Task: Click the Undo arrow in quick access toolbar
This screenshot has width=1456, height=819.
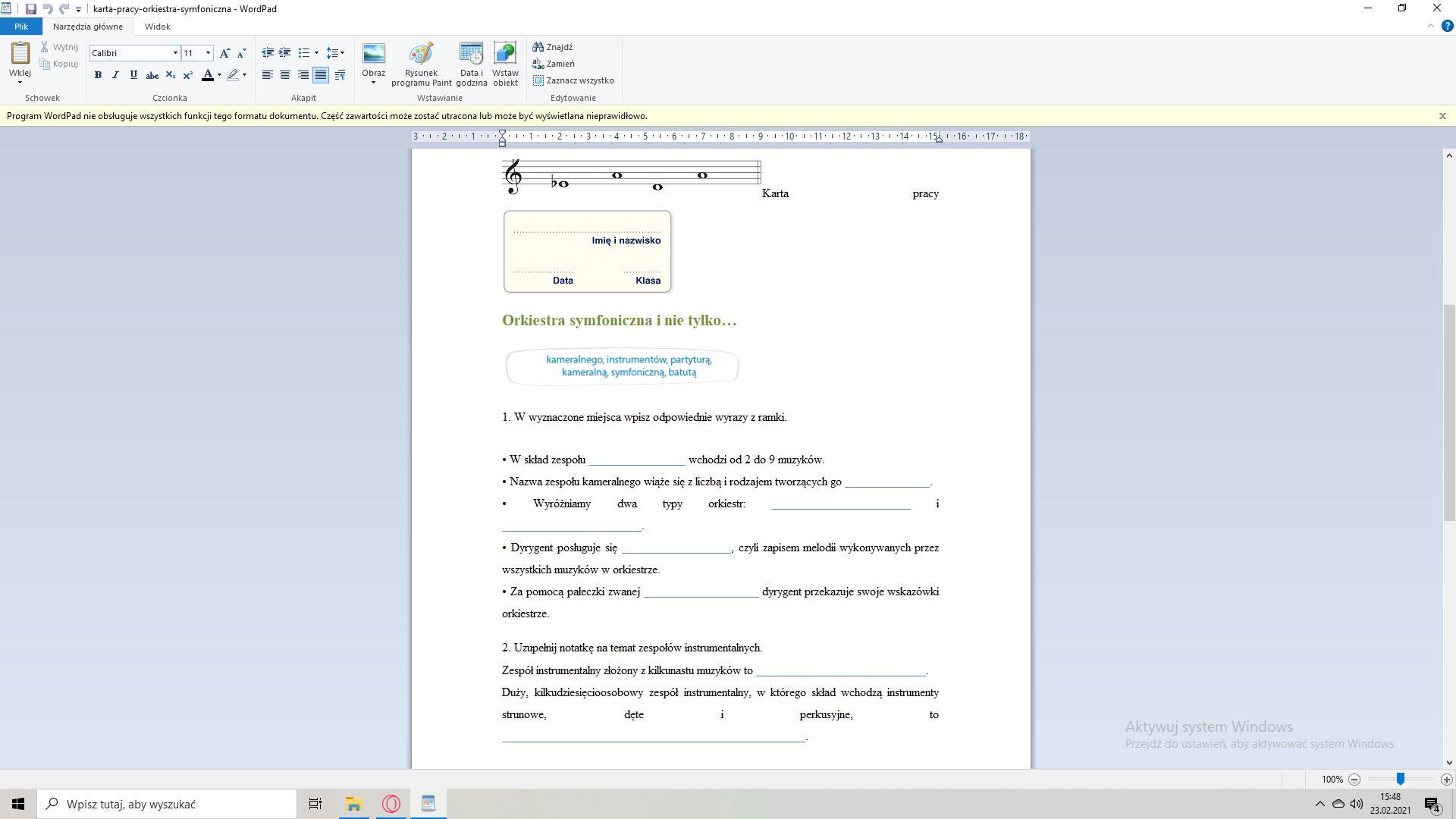Action: [x=47, y=9]
